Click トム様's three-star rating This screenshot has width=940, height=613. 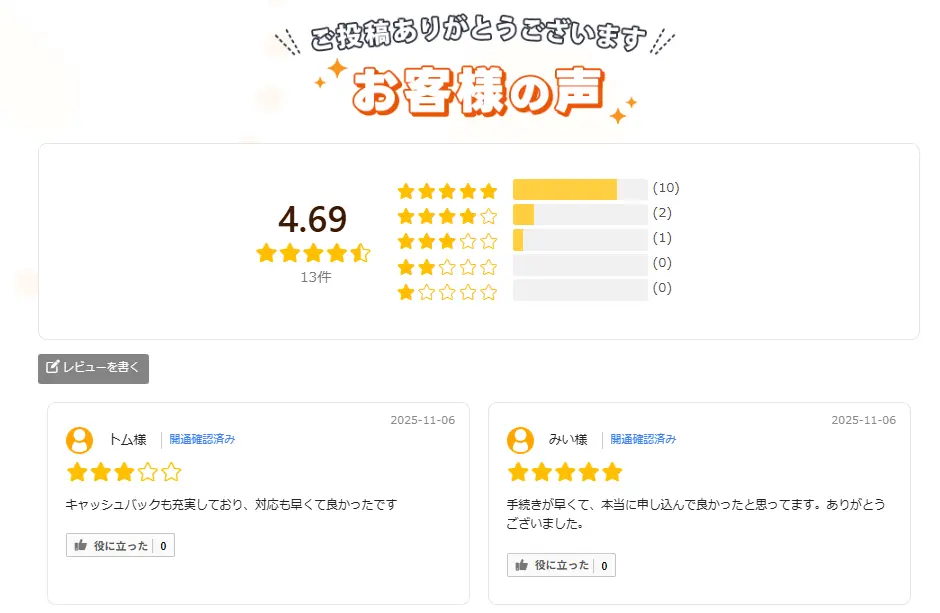click(x=124, y=472)
